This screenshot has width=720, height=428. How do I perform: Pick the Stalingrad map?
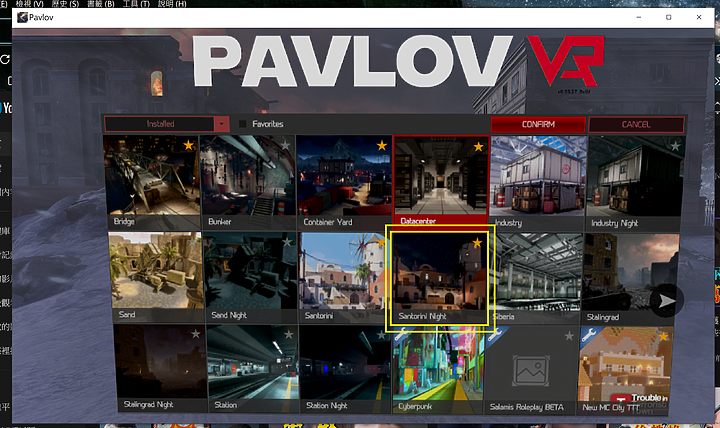point(630,279)
